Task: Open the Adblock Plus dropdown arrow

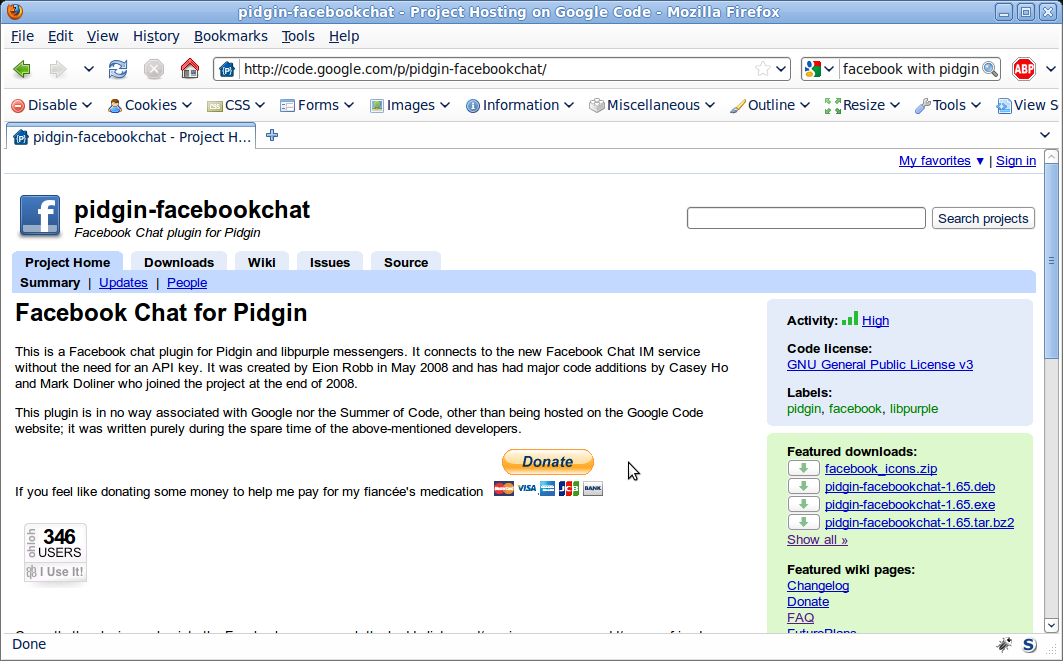Action: point(1051,68)
